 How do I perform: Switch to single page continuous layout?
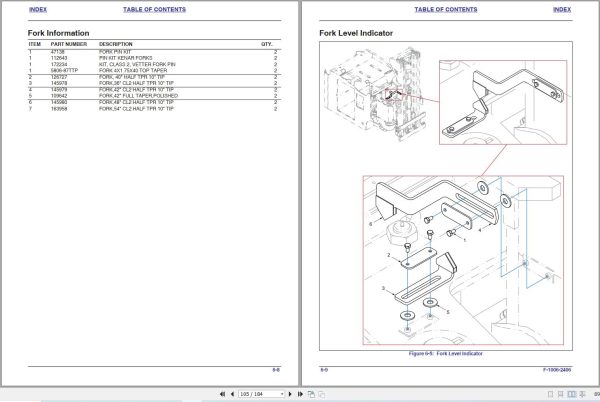pyautogui.click(x=561, y=394)
